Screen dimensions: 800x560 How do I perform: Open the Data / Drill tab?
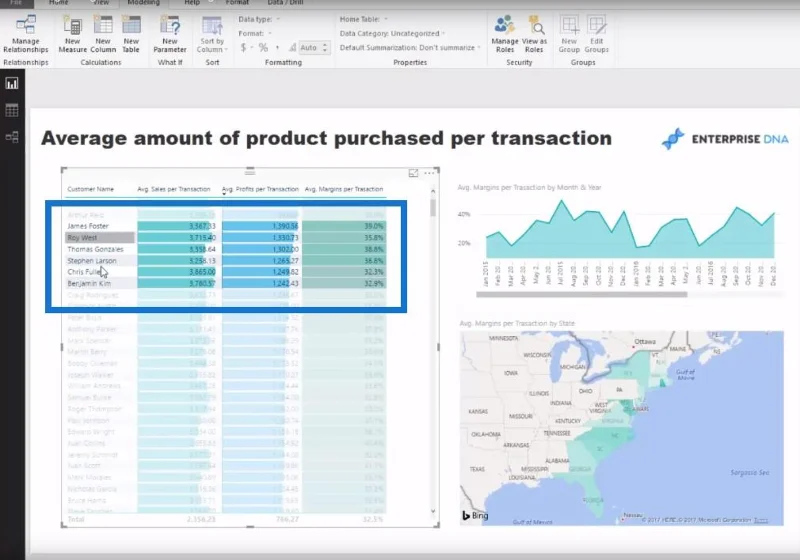[x=285, y=3]
